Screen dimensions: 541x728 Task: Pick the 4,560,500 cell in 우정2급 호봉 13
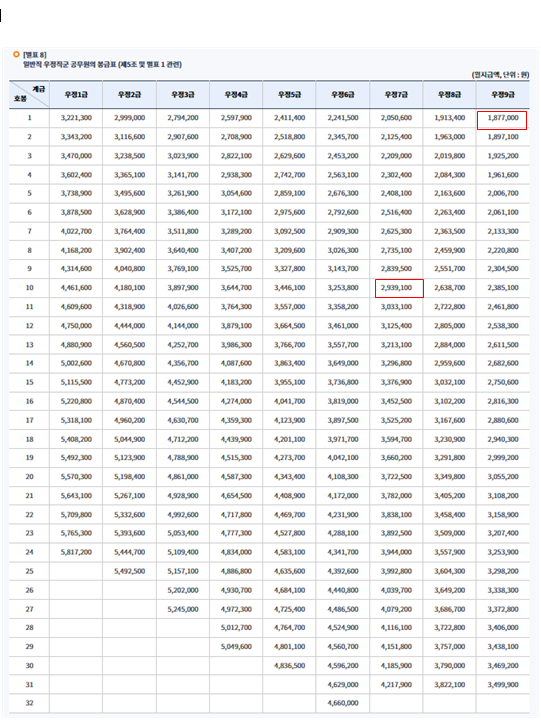[x=130, y=345]
